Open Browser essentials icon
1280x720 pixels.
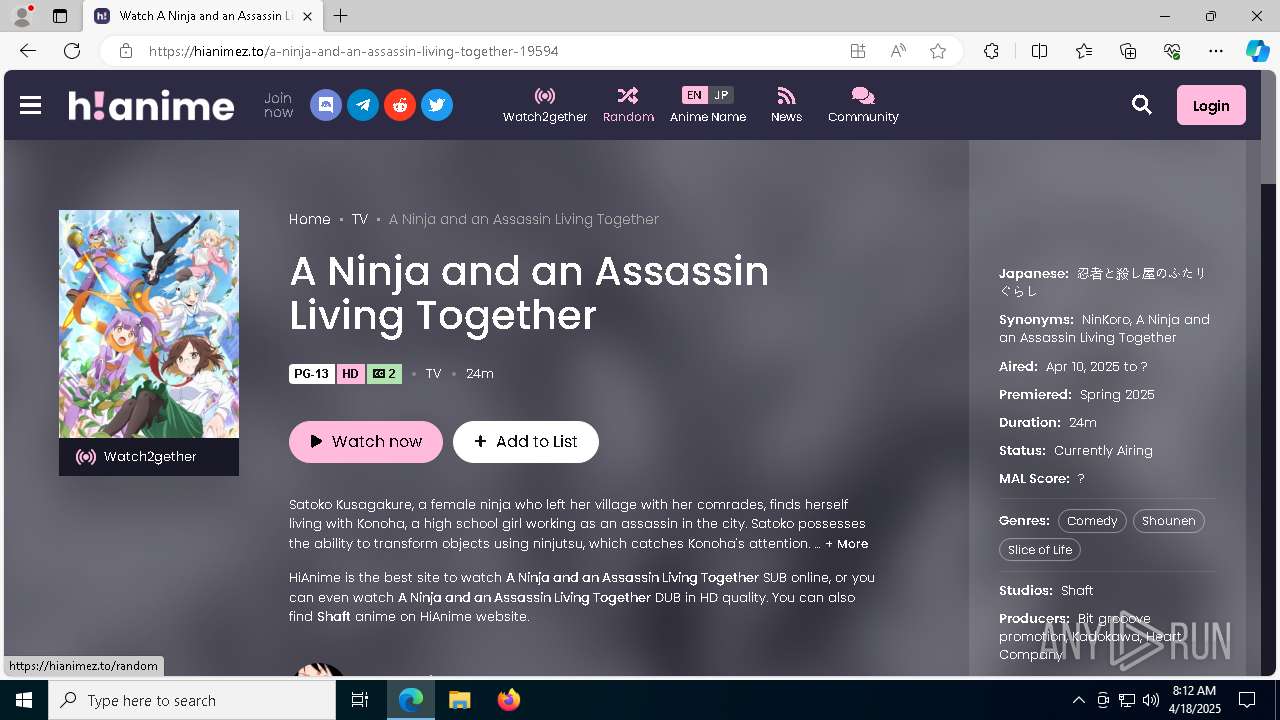(x=1172, y=51)
